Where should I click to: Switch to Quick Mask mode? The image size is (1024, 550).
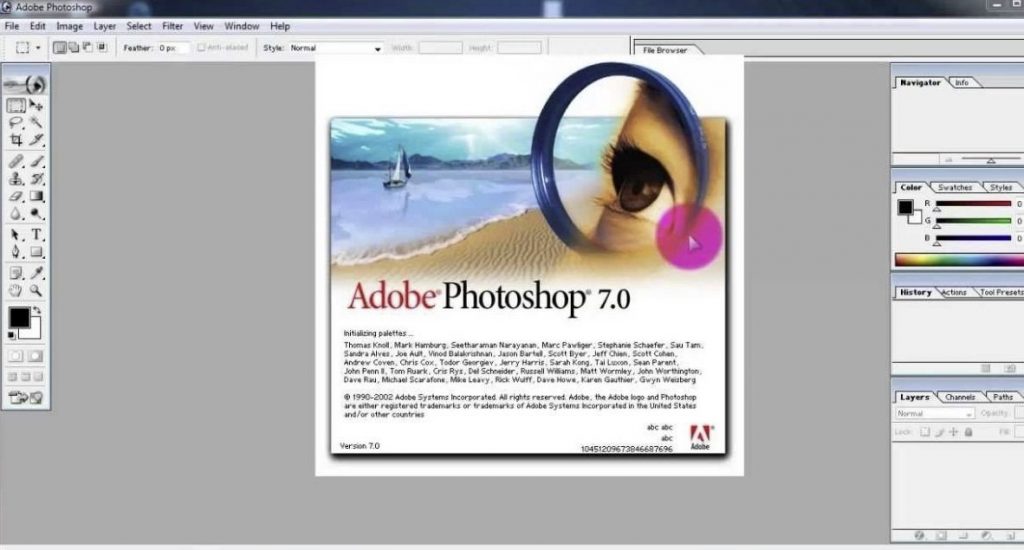pos(35,356)
